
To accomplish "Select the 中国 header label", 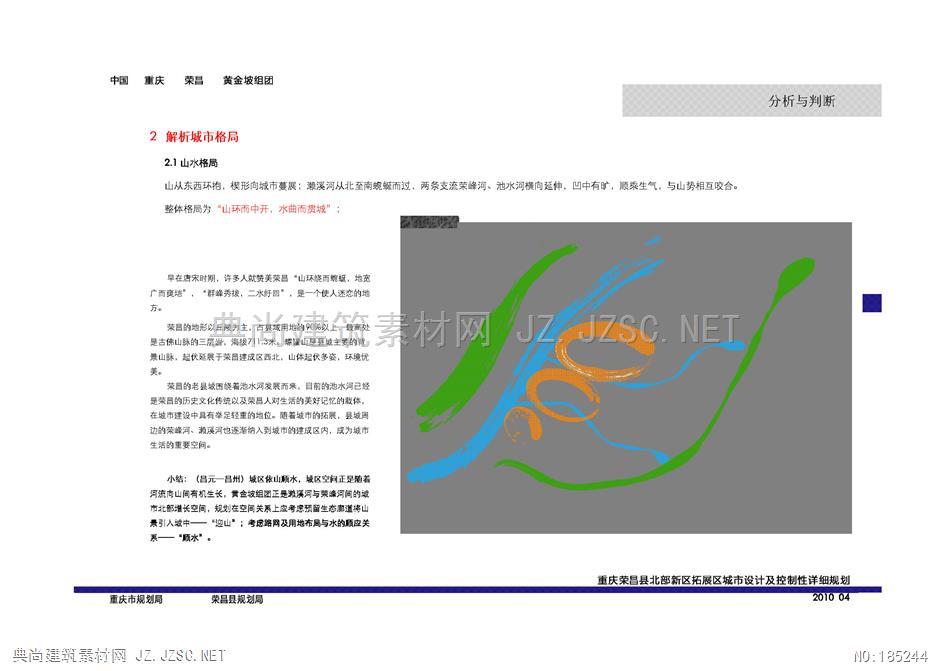I will [119, 80].
